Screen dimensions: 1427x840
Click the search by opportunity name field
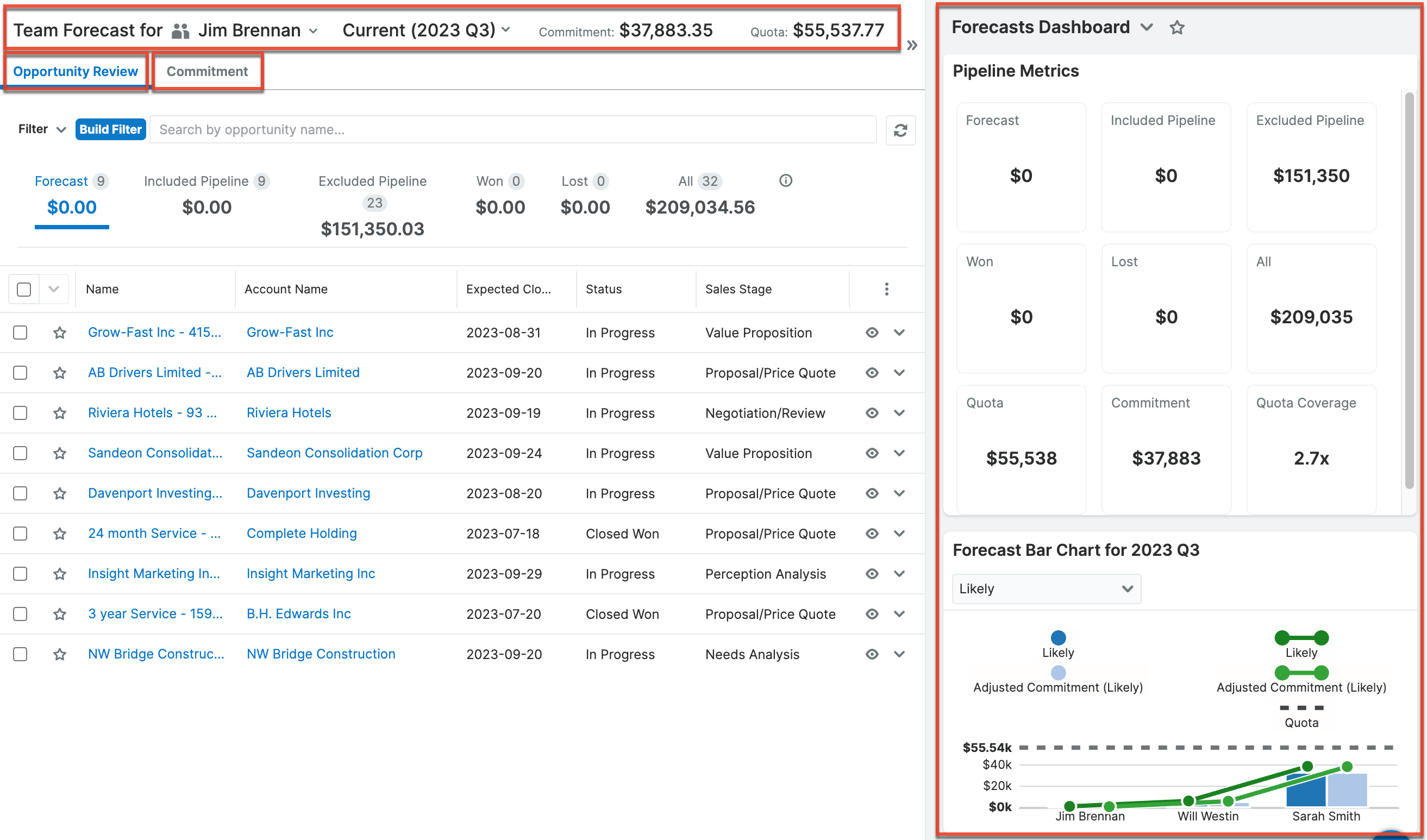[512, 130]
